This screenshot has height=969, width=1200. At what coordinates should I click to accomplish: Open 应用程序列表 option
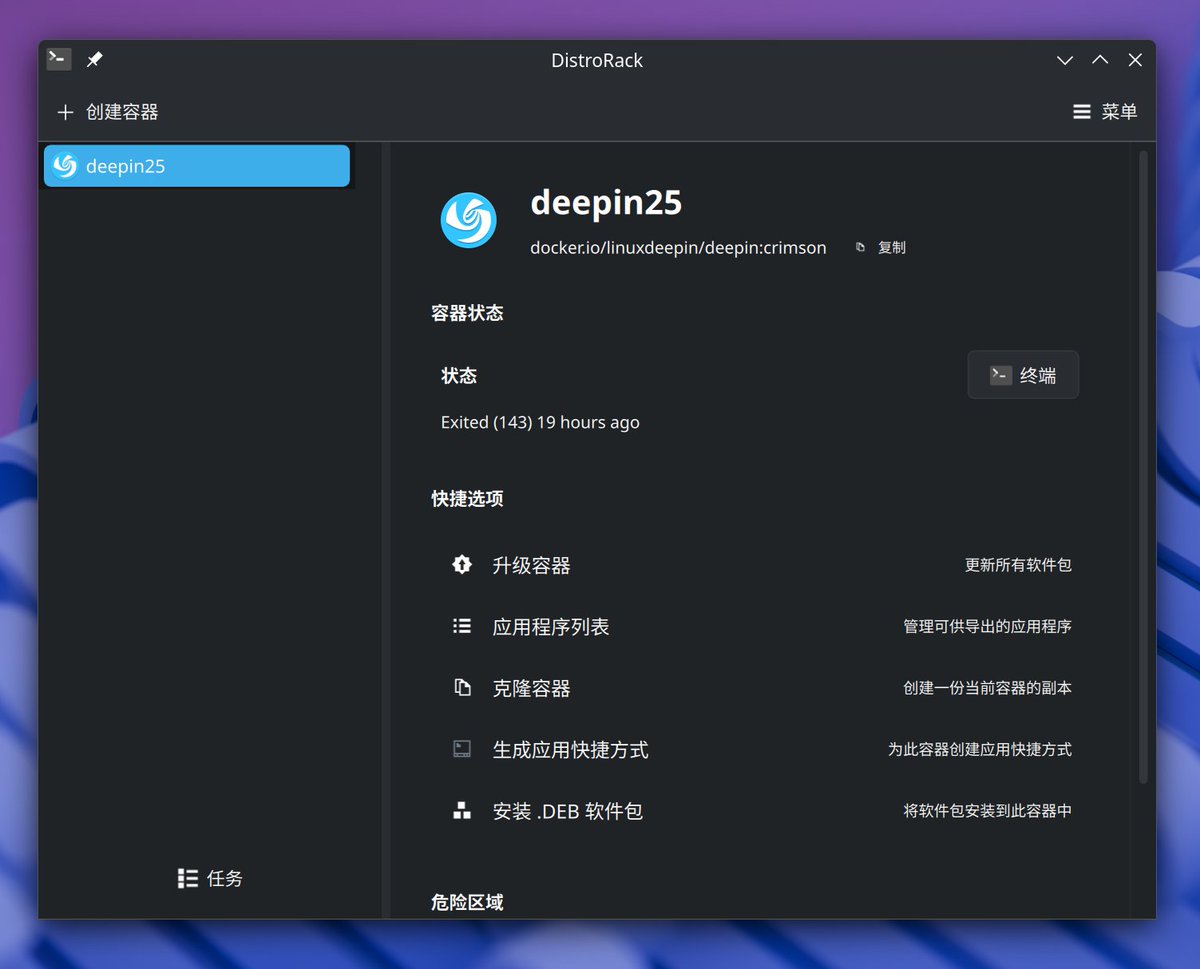pos(761,627)
